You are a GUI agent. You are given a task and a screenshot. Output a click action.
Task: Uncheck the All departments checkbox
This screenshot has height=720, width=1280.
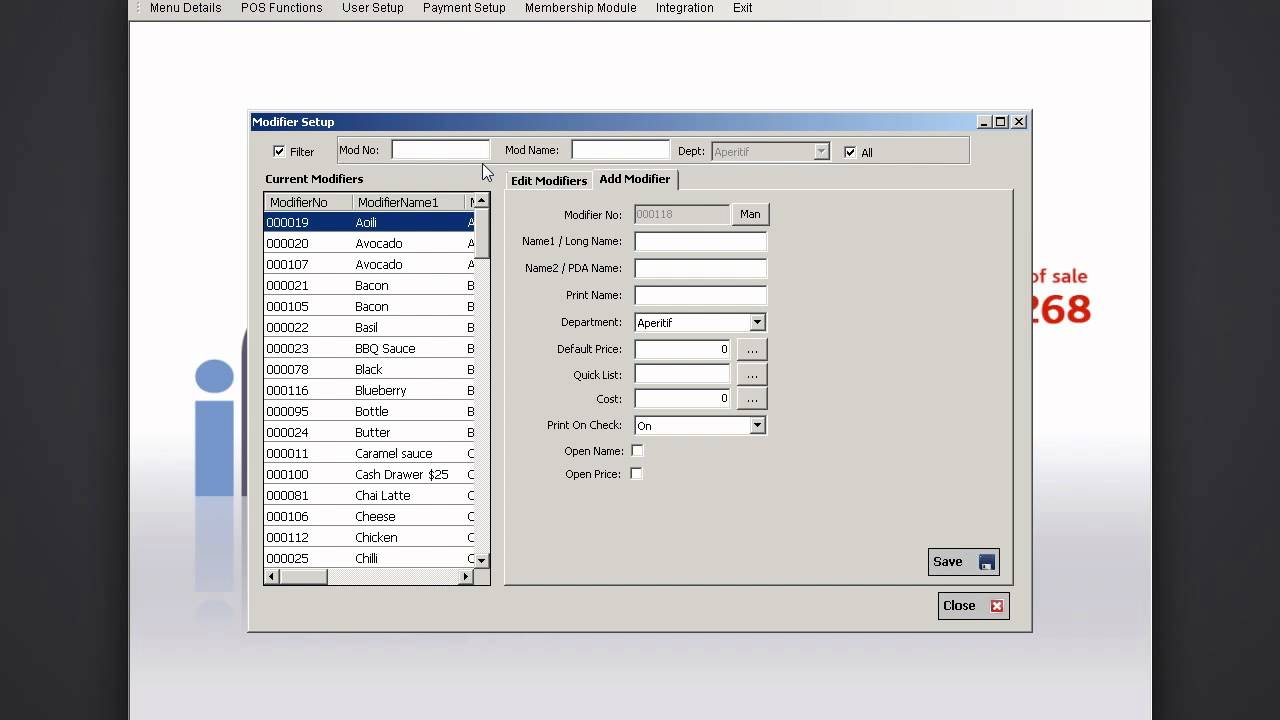point(850,152)
